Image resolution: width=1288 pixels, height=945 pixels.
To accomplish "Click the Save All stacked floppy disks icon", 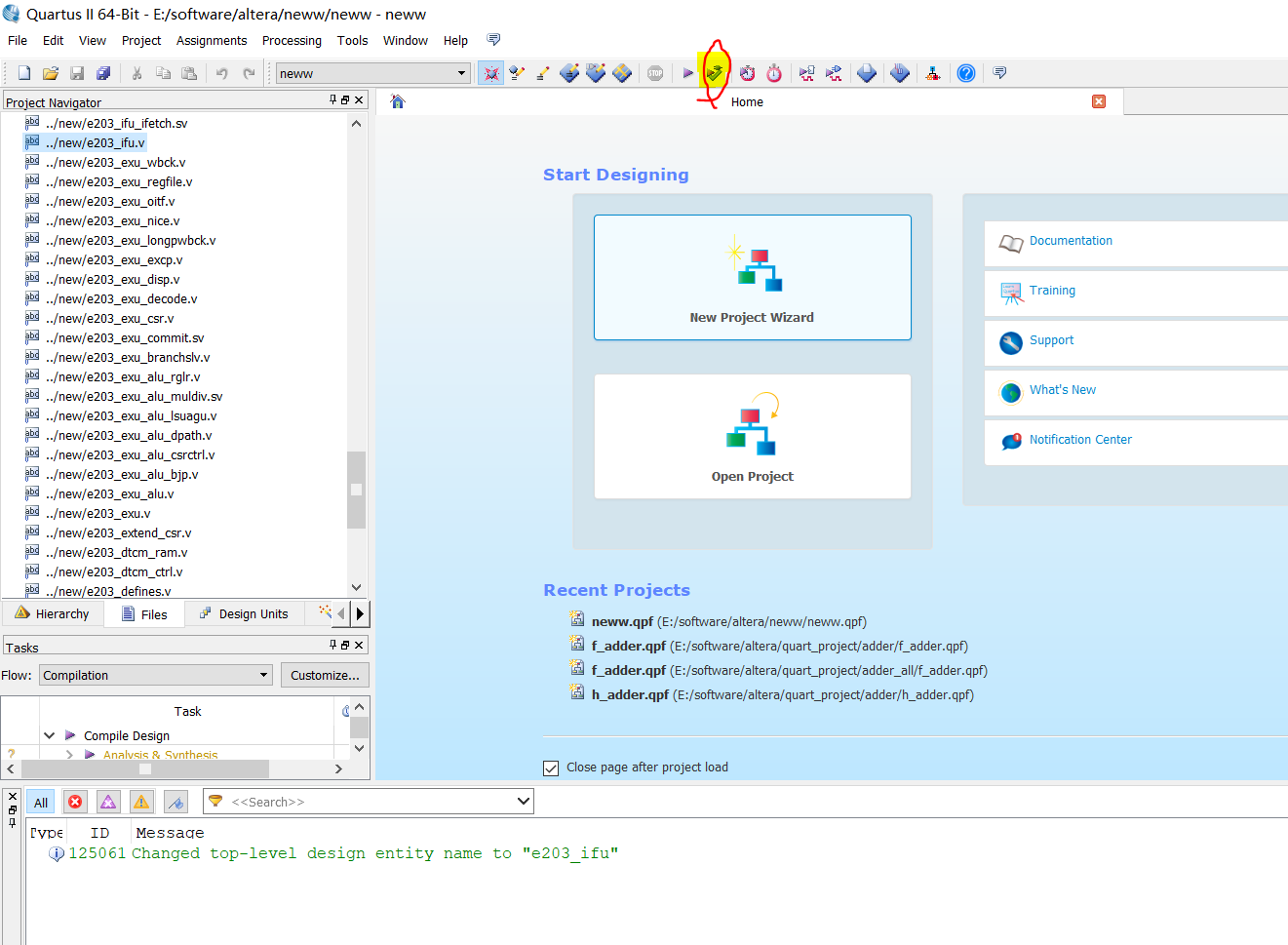I will pyautogui.click(x=103, y=73).
